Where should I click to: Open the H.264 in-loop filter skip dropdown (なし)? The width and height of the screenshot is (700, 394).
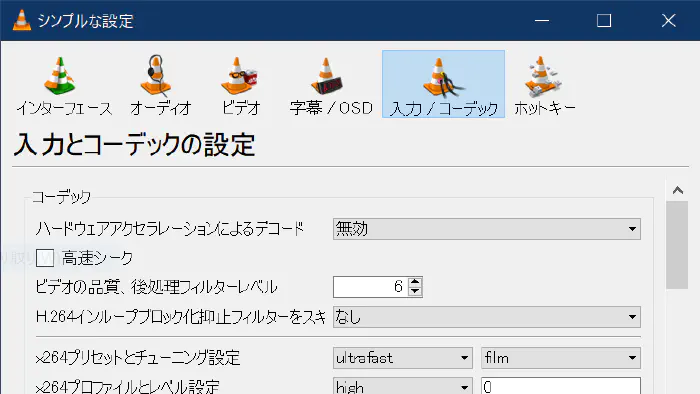coord(487,317)
